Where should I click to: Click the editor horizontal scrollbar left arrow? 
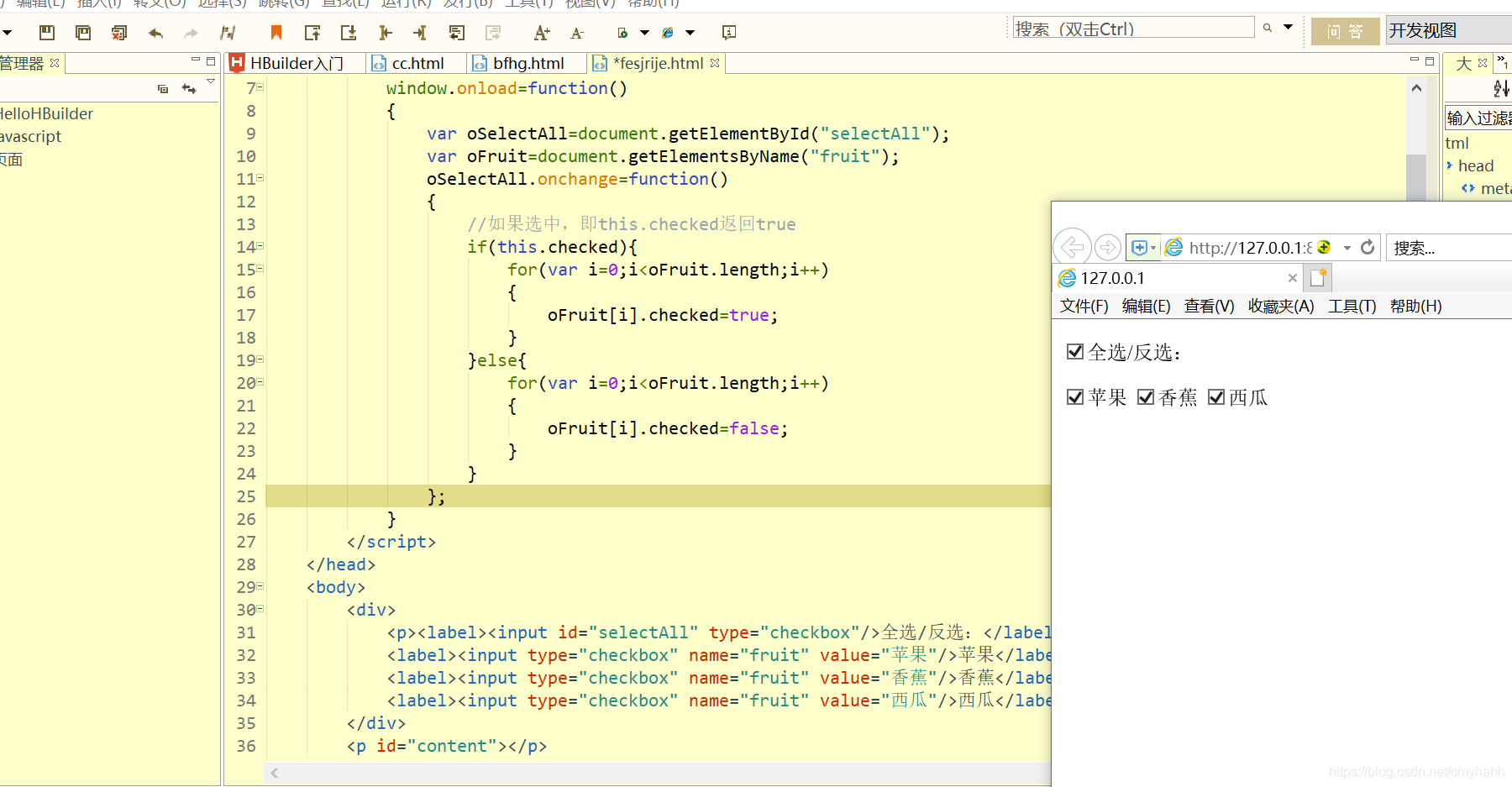pos(274,773)
